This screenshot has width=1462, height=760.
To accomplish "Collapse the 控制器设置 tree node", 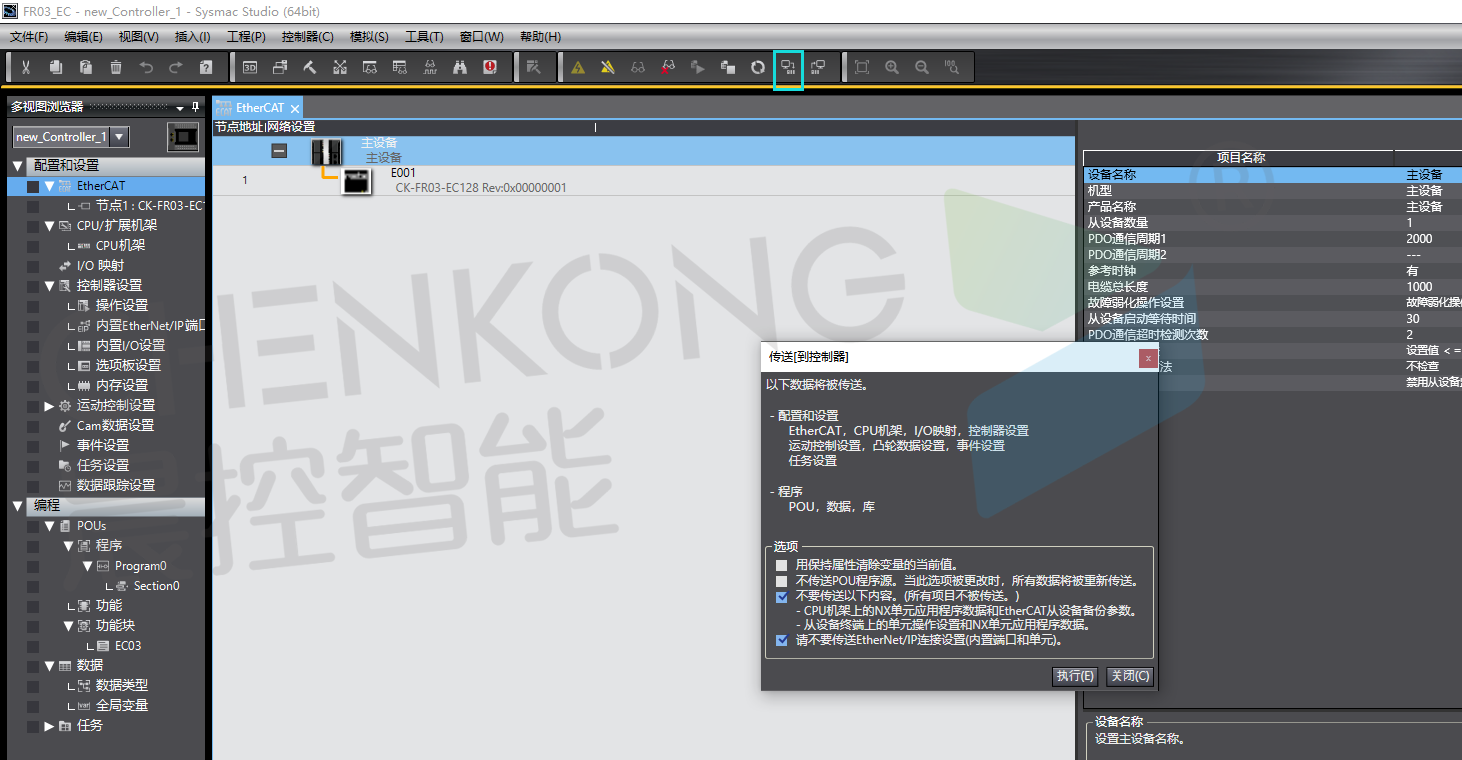I will [50, 286].
